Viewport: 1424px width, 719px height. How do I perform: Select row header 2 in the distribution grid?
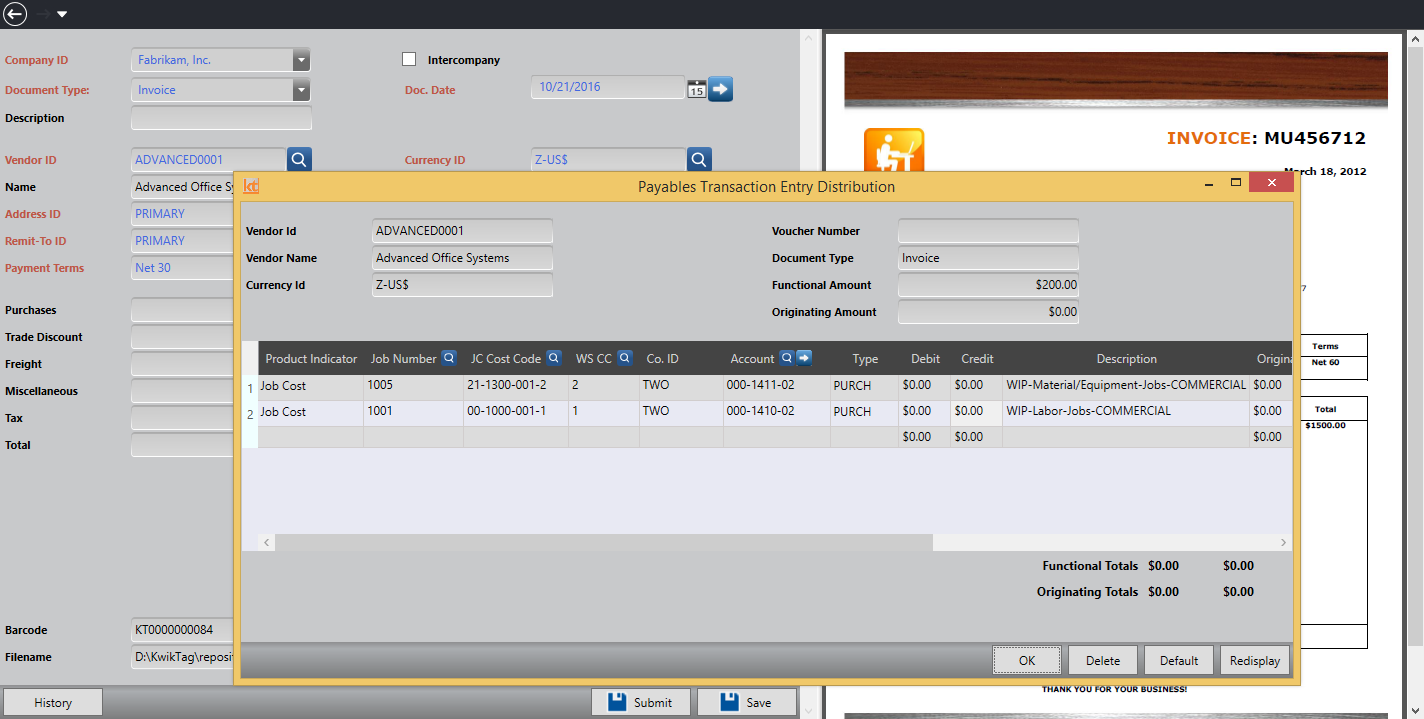pos(250,412)
